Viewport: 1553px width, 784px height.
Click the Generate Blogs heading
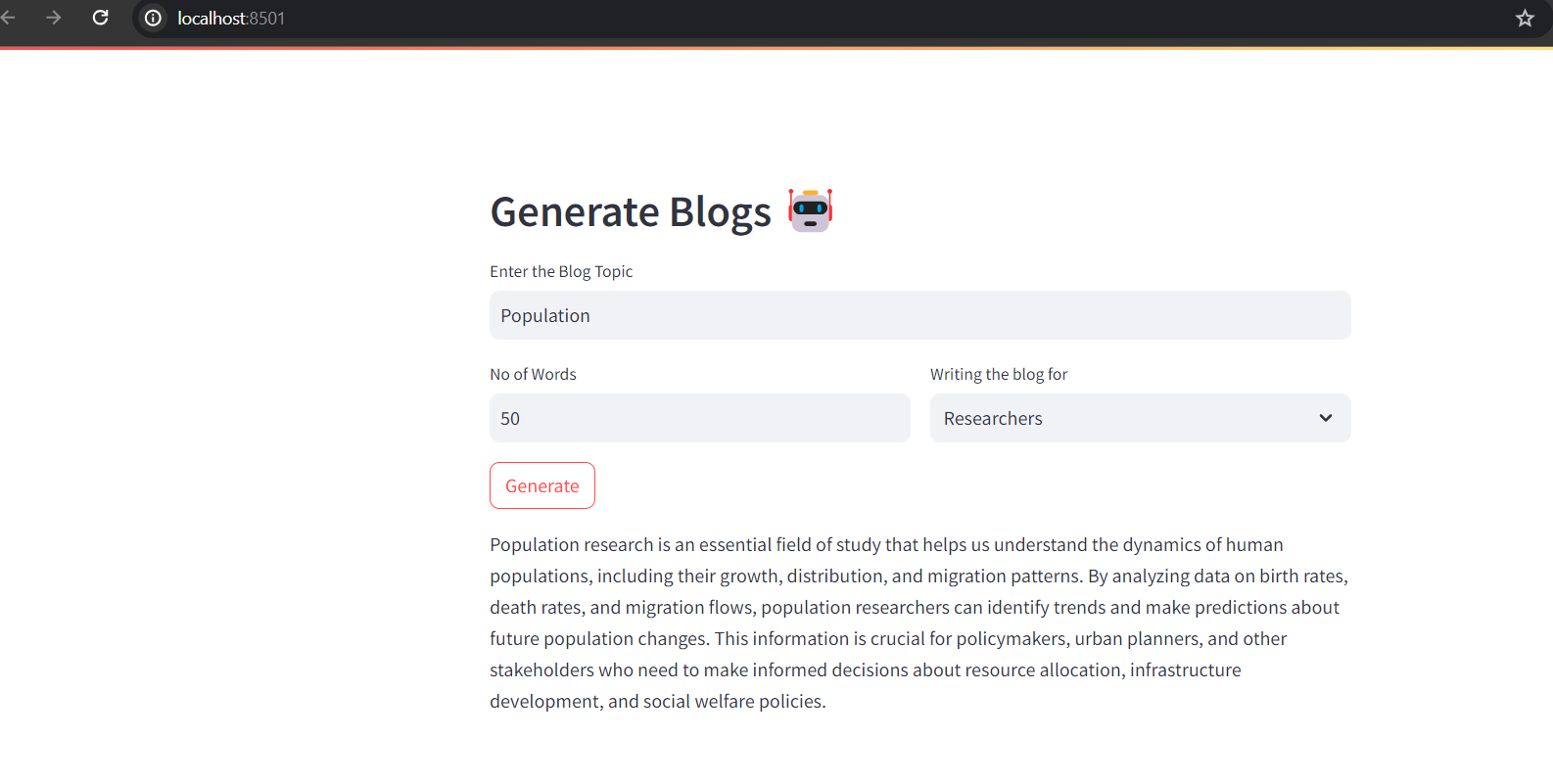point(631,212)
